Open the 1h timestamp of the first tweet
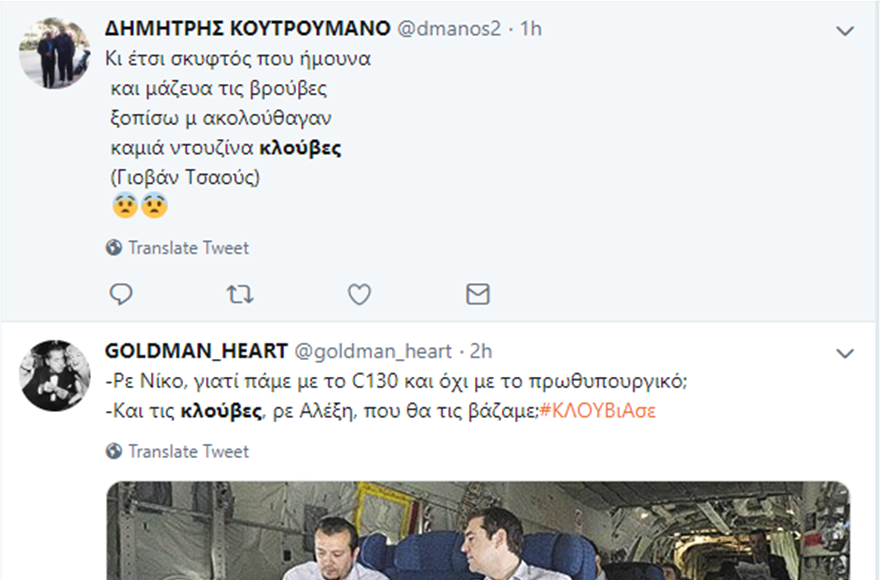The image size is (880, 580). 528,29
